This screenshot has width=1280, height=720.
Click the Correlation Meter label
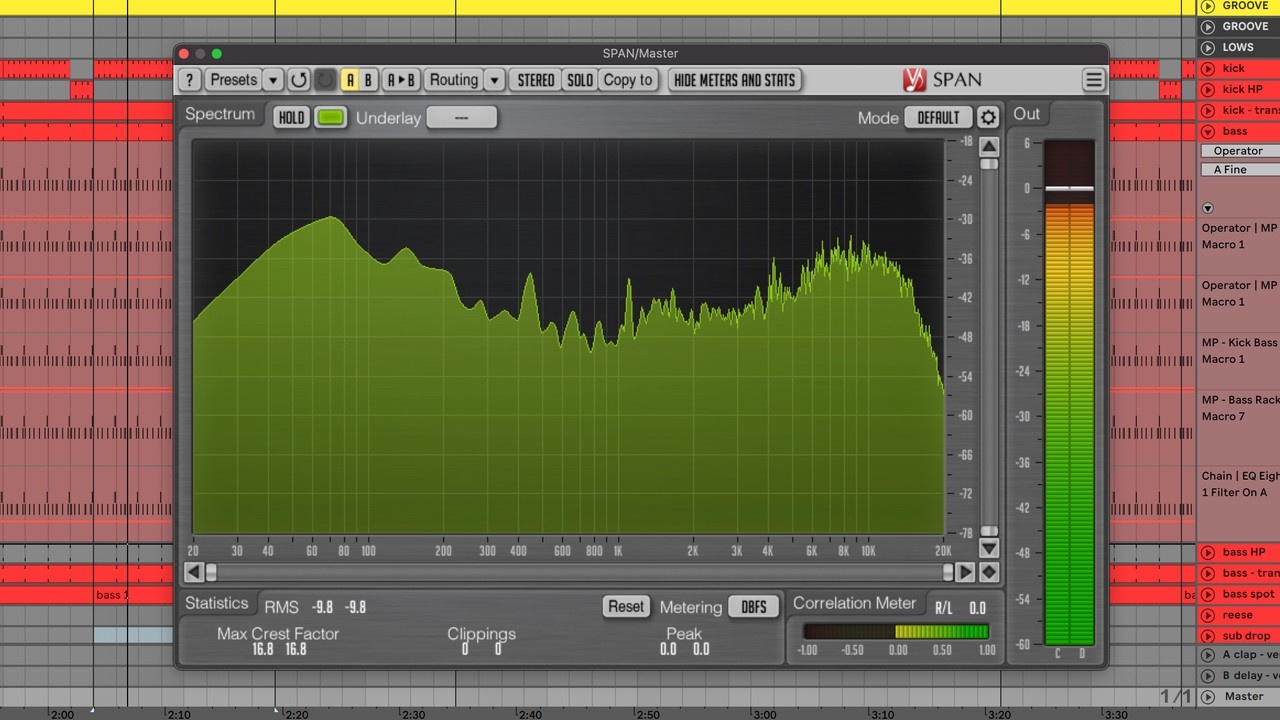(x=854, y=603)
